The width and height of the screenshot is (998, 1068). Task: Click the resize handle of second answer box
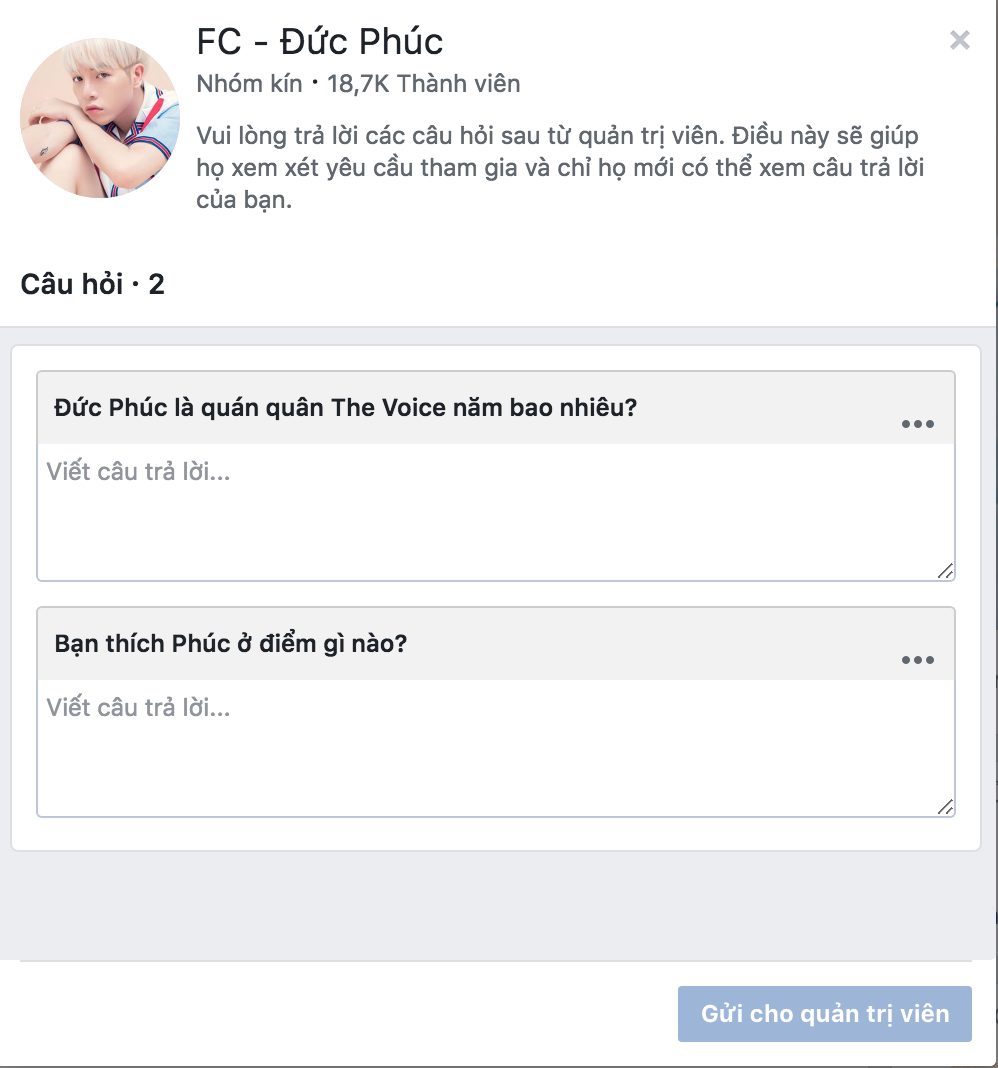(x=945, y=806)
